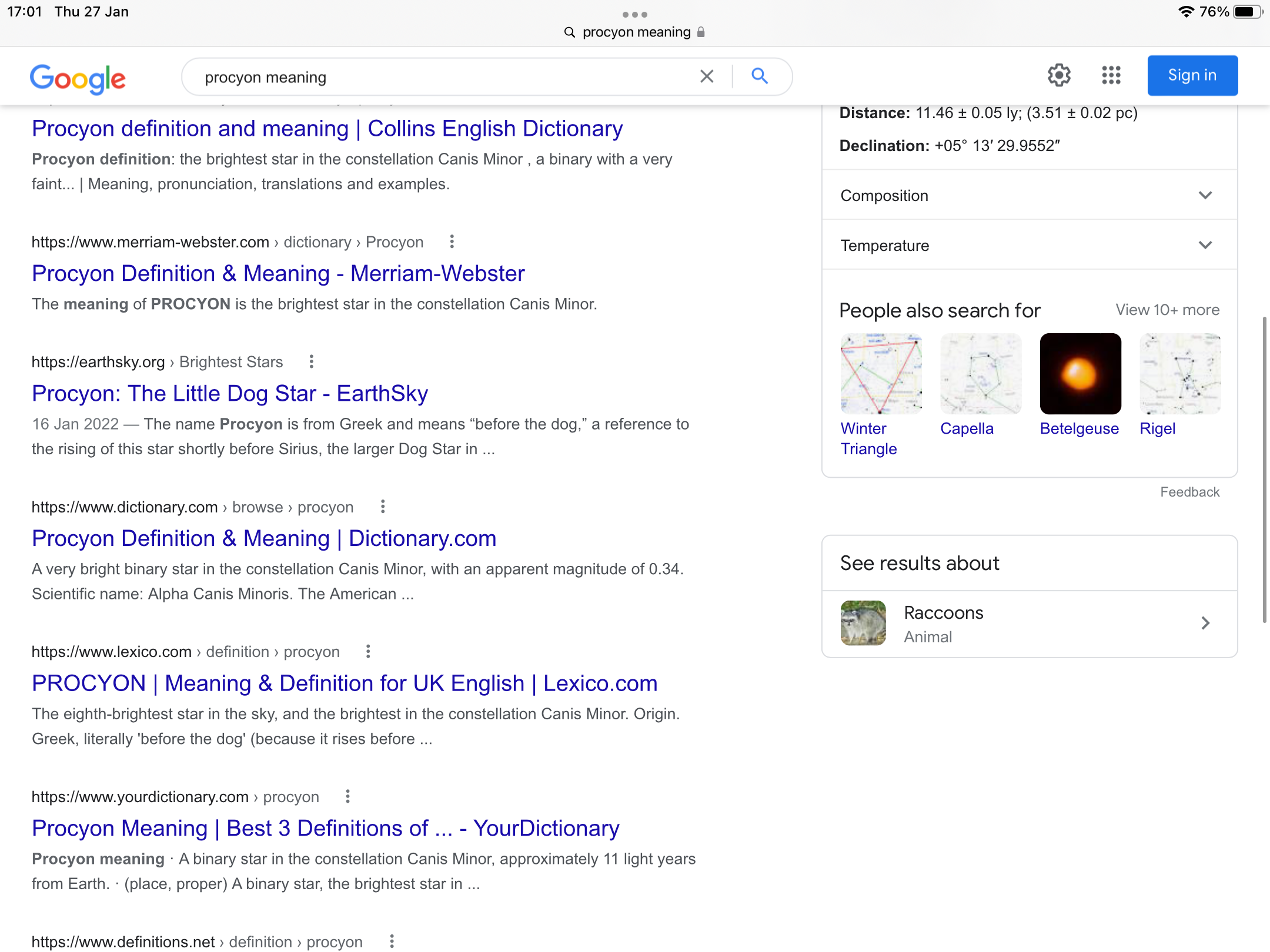Tap the three-dot tab menu at top
The width and height of the screenshot is (1270, 952).
click(x=635, y=14)
